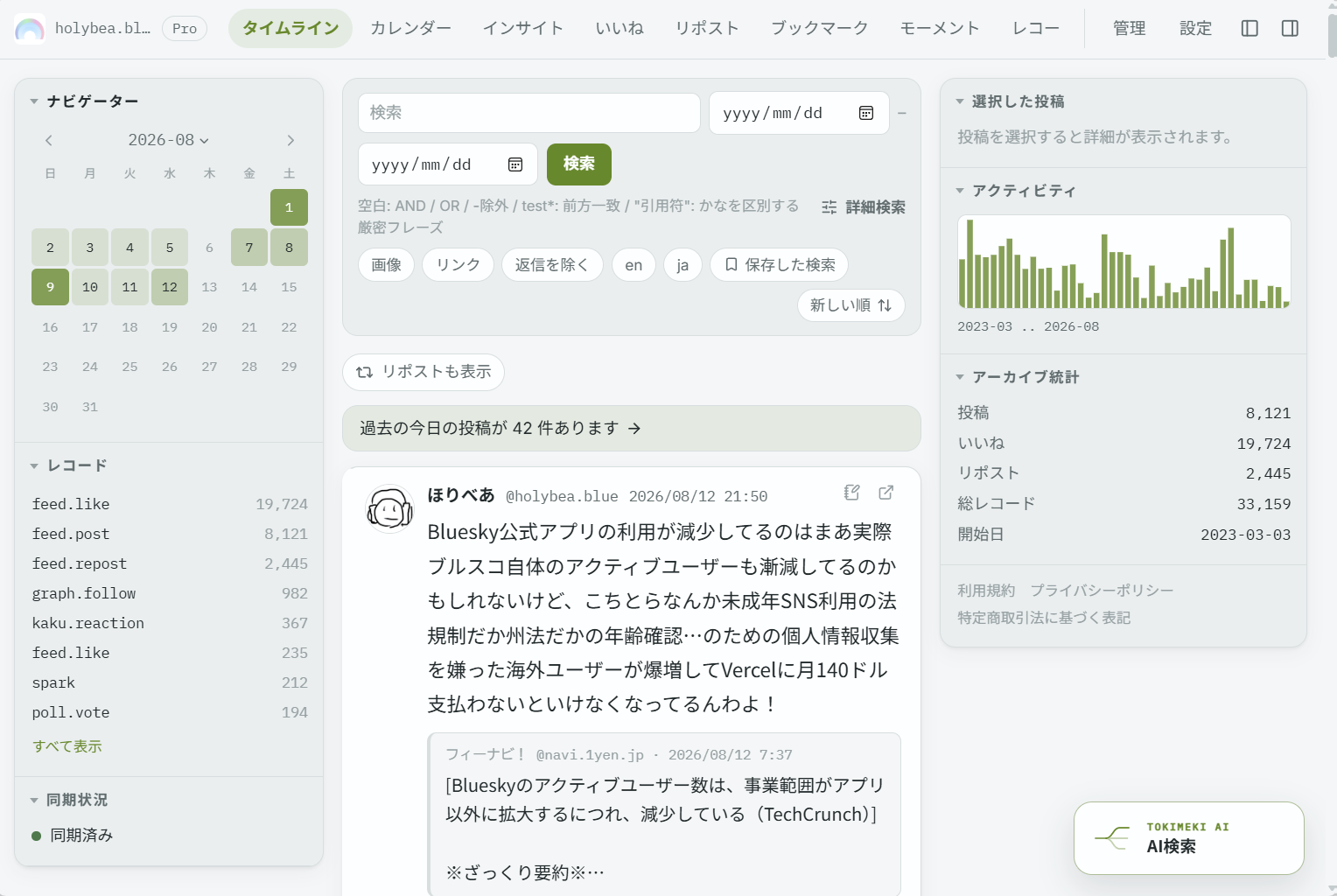Click the green 検索 button
Screen dimensions: 1337x896
click(579, 164)
